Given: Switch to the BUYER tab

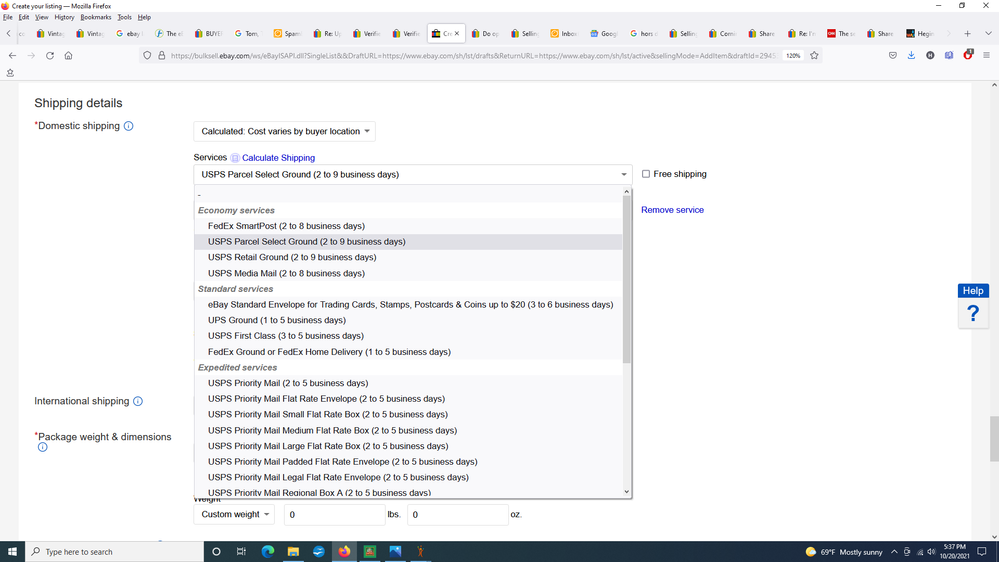Looking at the screenshot, I should [x=208, y=34].
